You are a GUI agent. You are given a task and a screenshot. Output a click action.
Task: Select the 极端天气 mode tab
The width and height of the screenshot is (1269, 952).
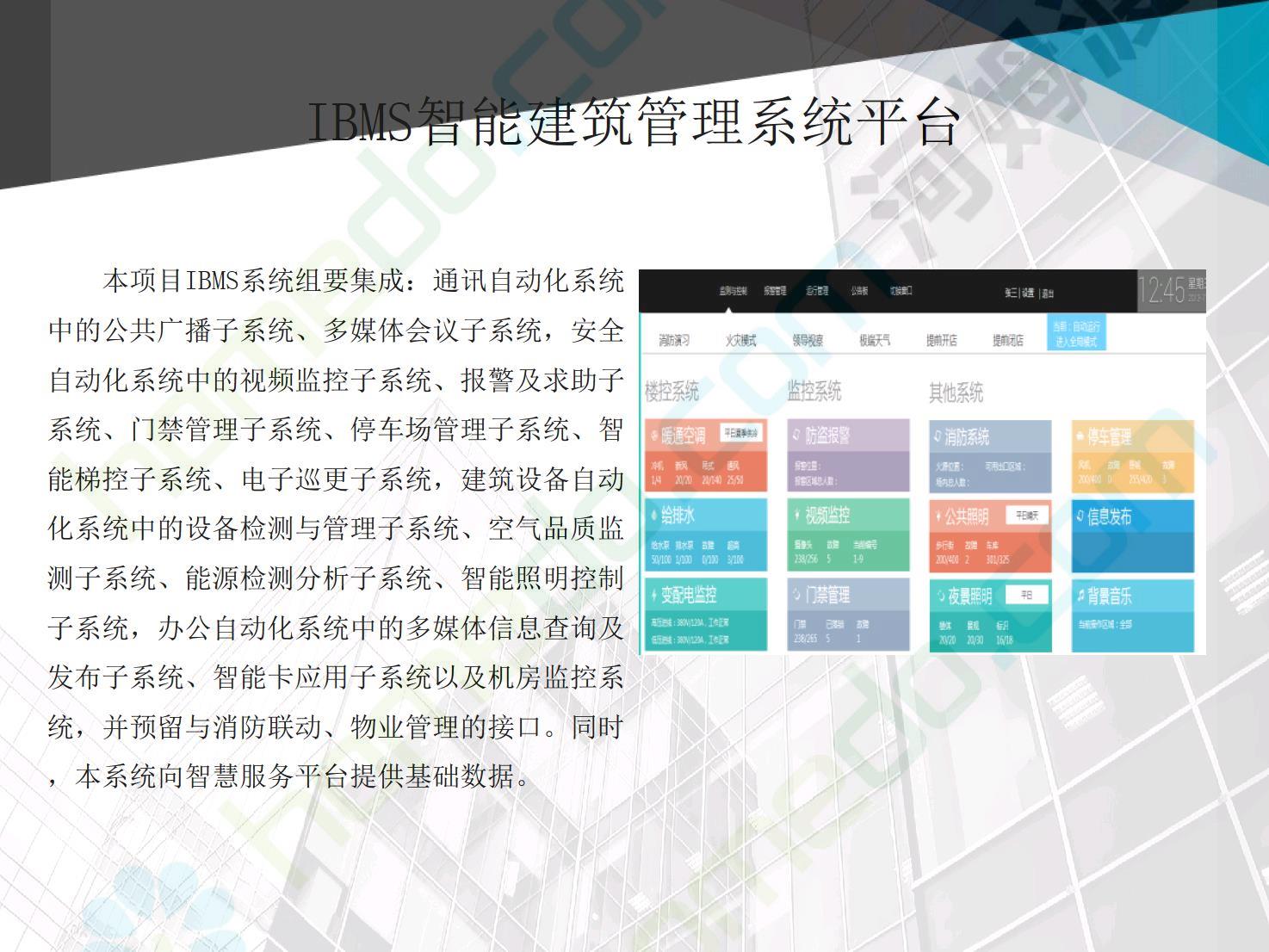coord(875,341)
